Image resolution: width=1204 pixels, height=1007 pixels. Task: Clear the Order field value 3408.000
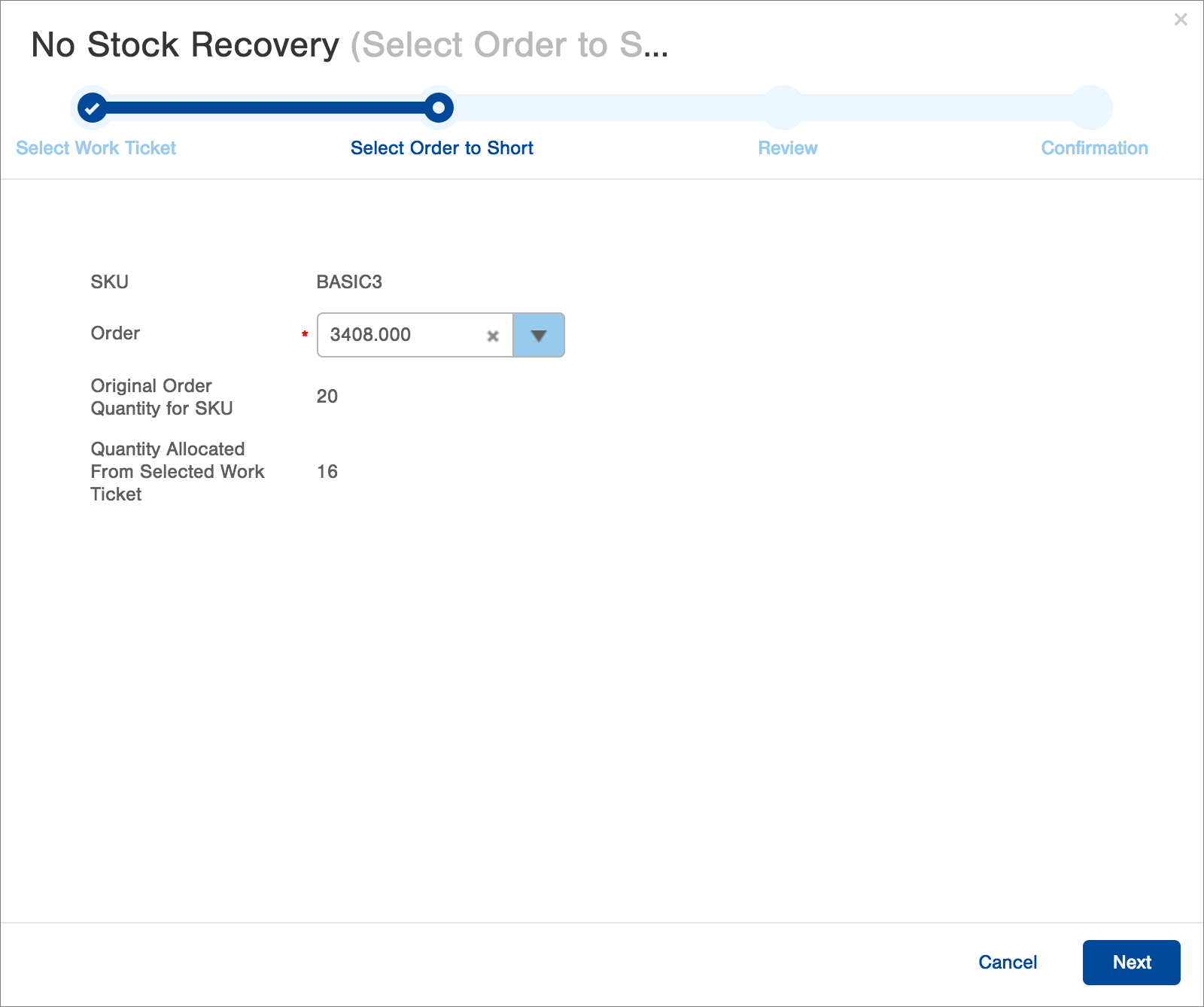pos(493,336)
